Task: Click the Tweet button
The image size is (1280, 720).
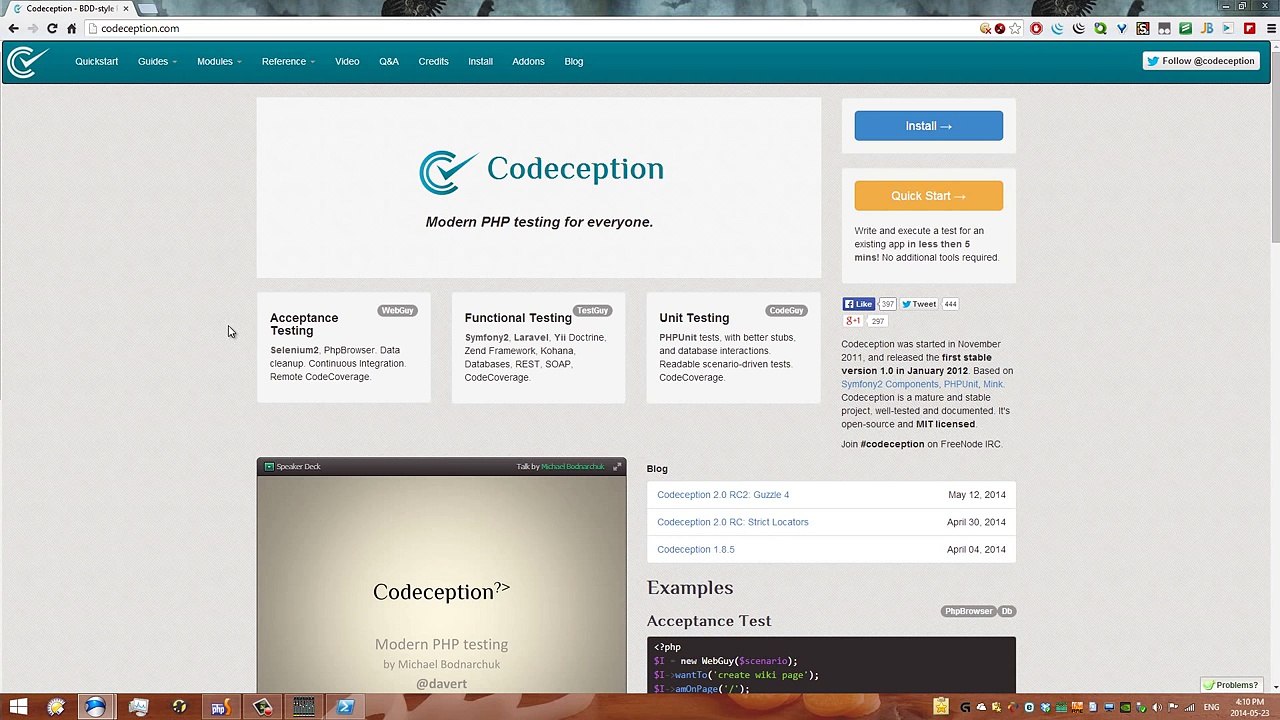Action: pos(919,304)
